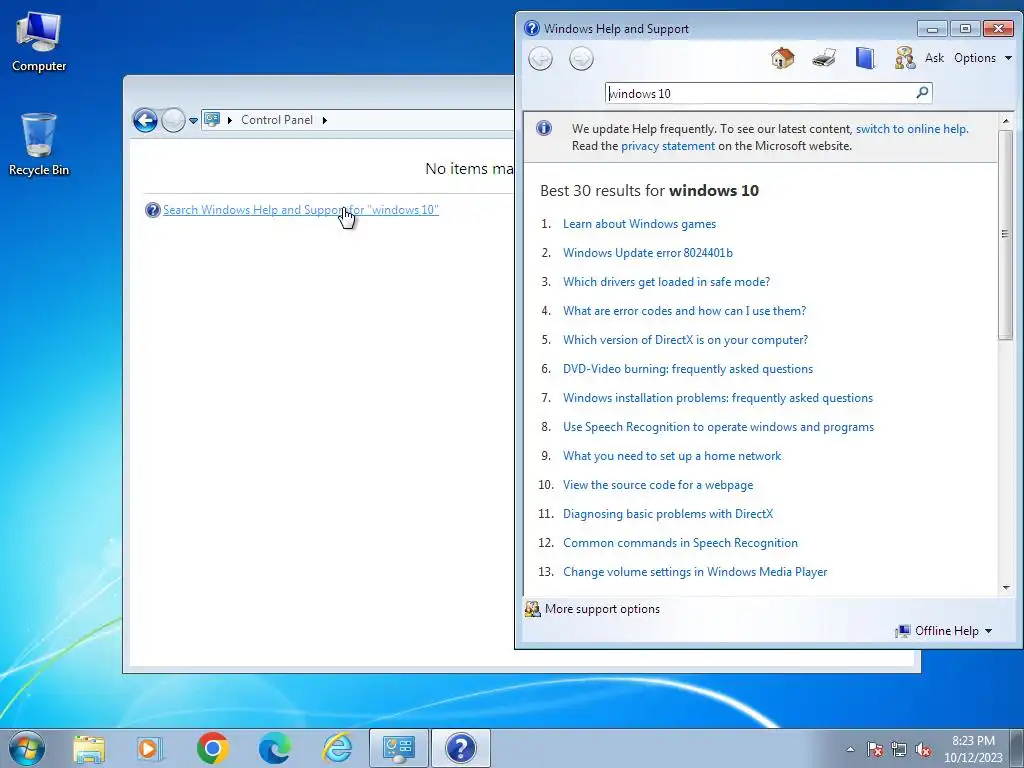Click the muted volume tray icon

click(923, 749)
